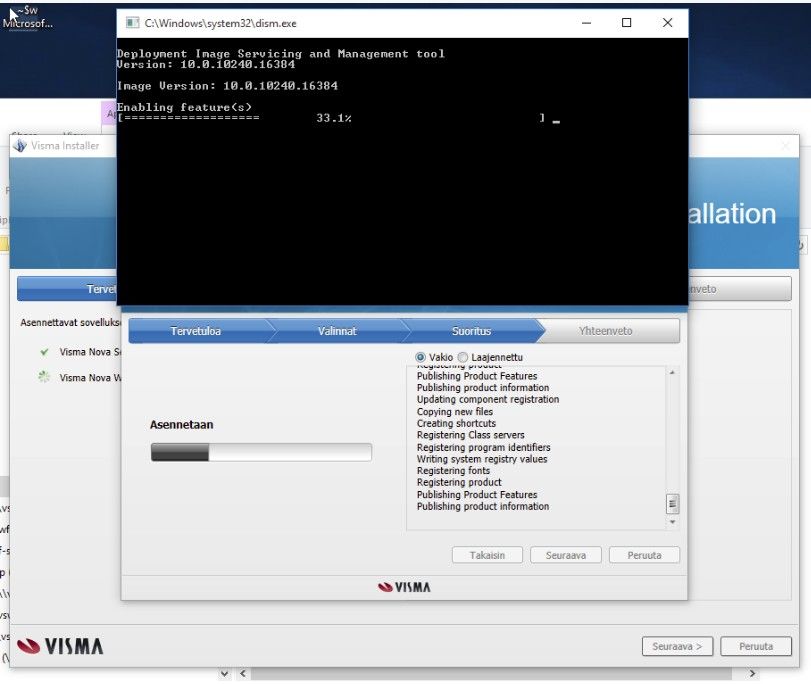Click Seuraava in the inner dialog

click(x=566, y=555)
